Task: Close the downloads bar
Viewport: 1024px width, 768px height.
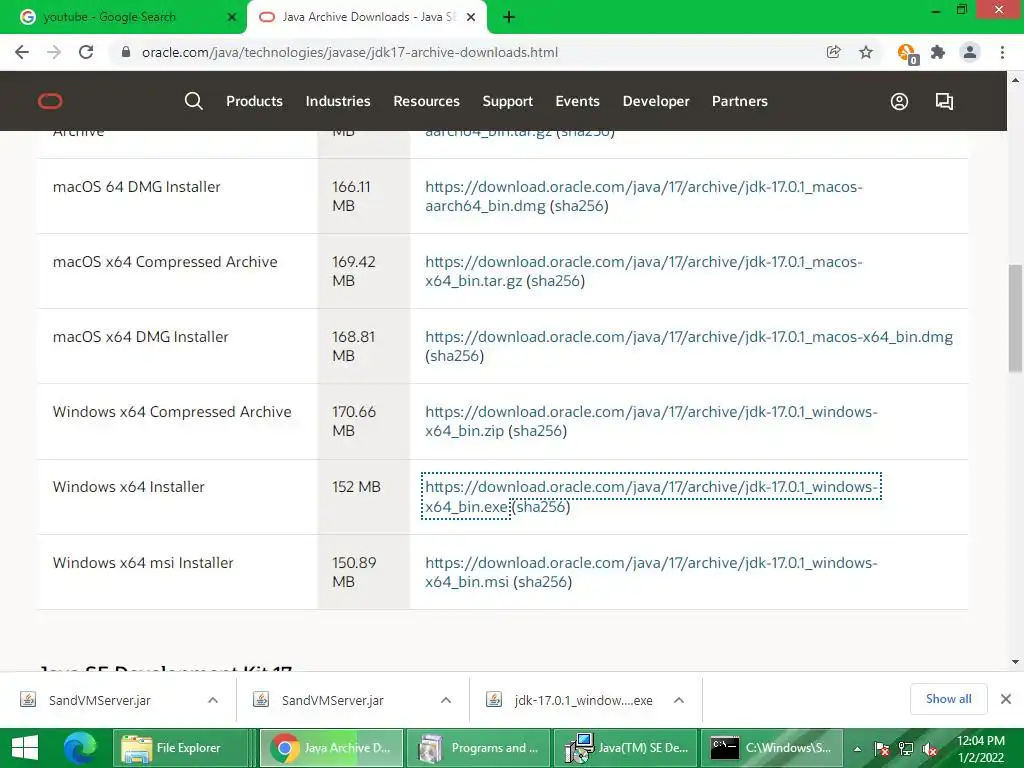Action: coord(1006,699)
